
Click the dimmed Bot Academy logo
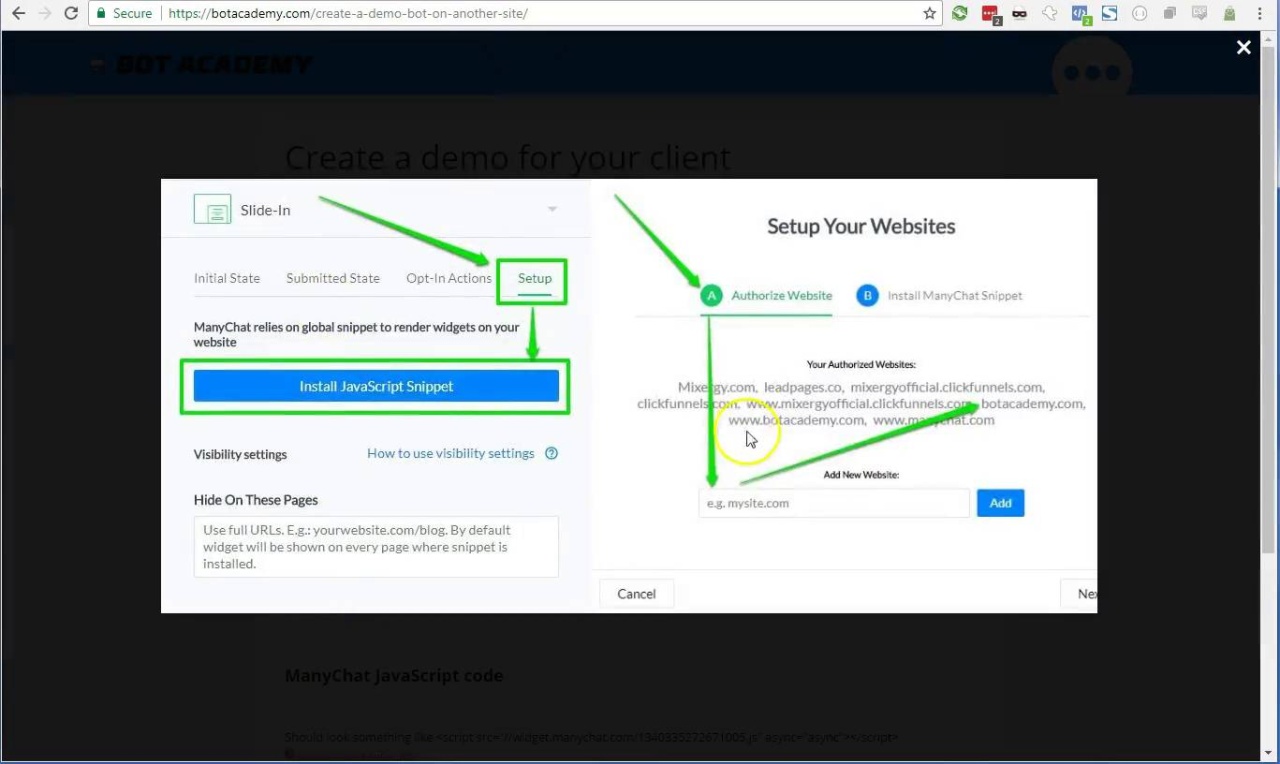click(x=201, y=64)
